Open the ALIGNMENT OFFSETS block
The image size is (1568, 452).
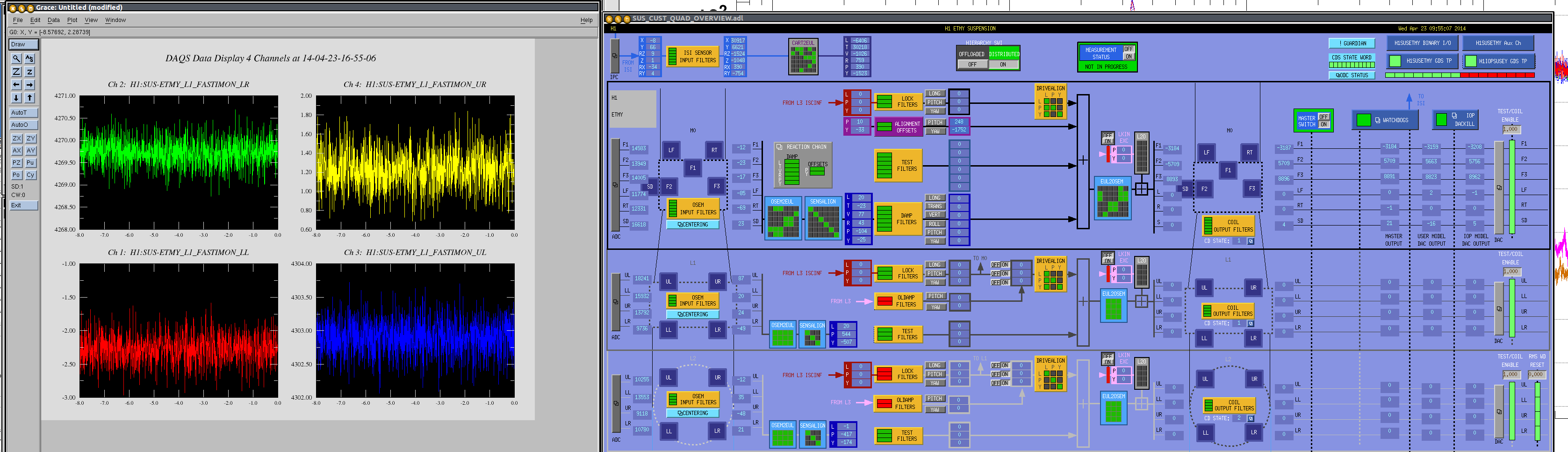tap(899, 127)
